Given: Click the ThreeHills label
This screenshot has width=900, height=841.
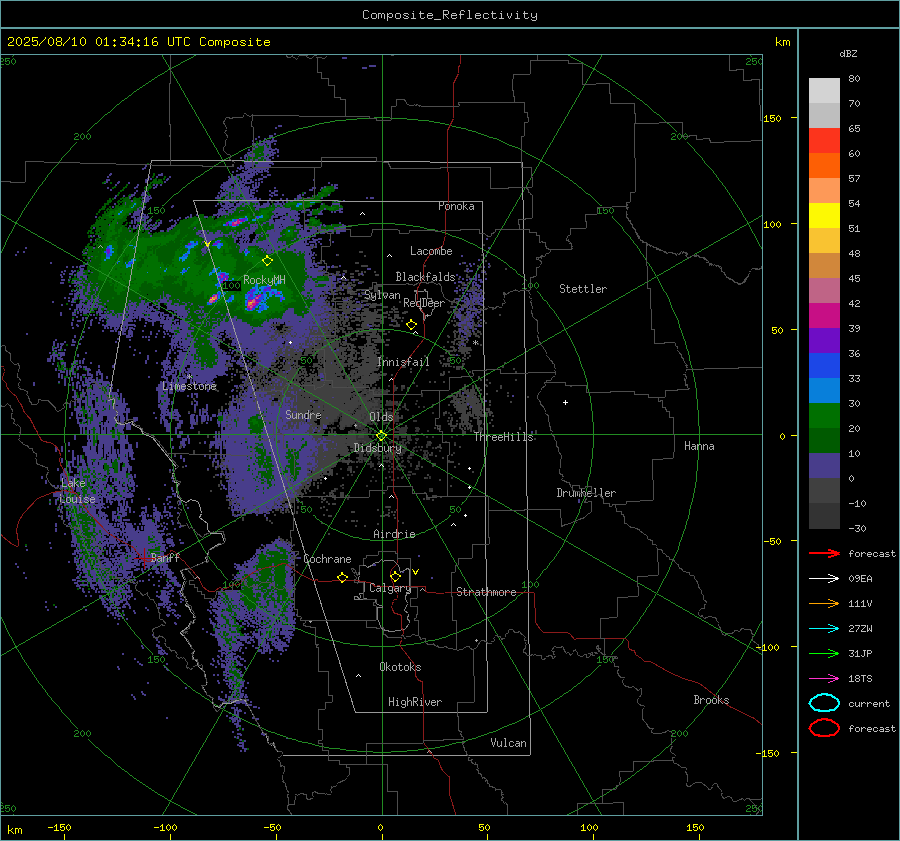Looking at the screenshot, I should (x=503, y=437).
